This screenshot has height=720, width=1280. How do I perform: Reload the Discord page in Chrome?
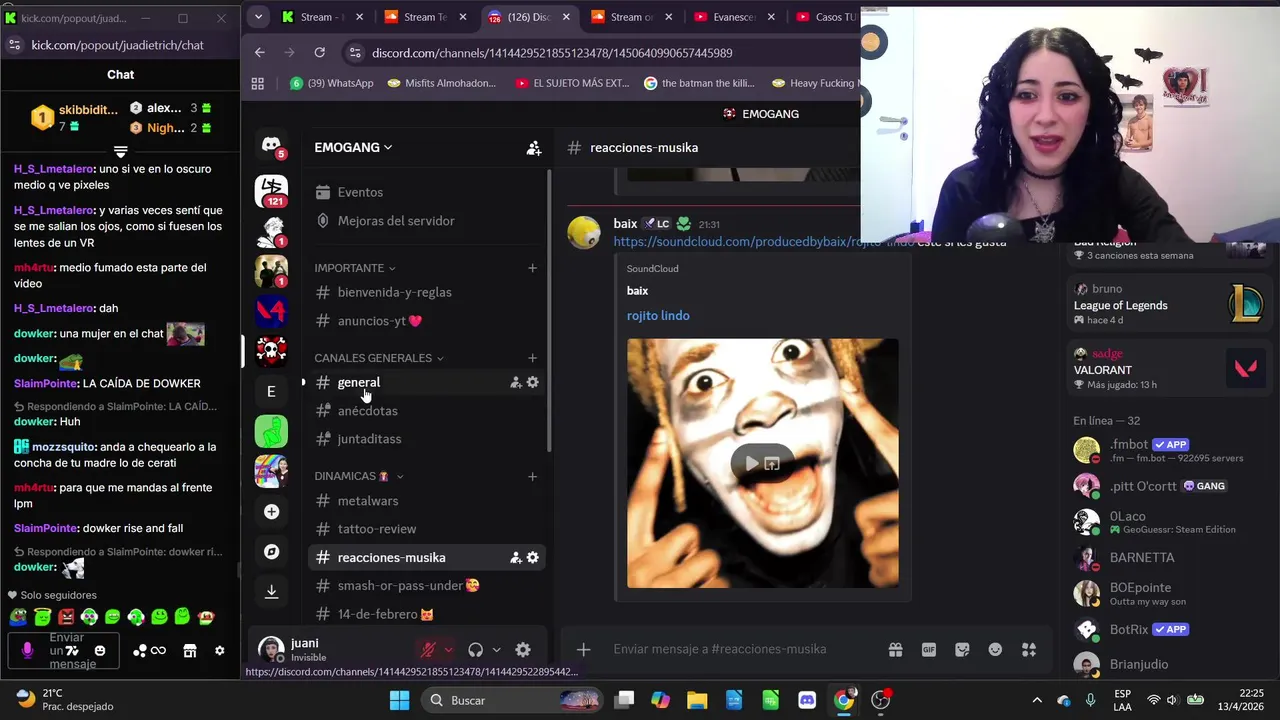[319, 52]
